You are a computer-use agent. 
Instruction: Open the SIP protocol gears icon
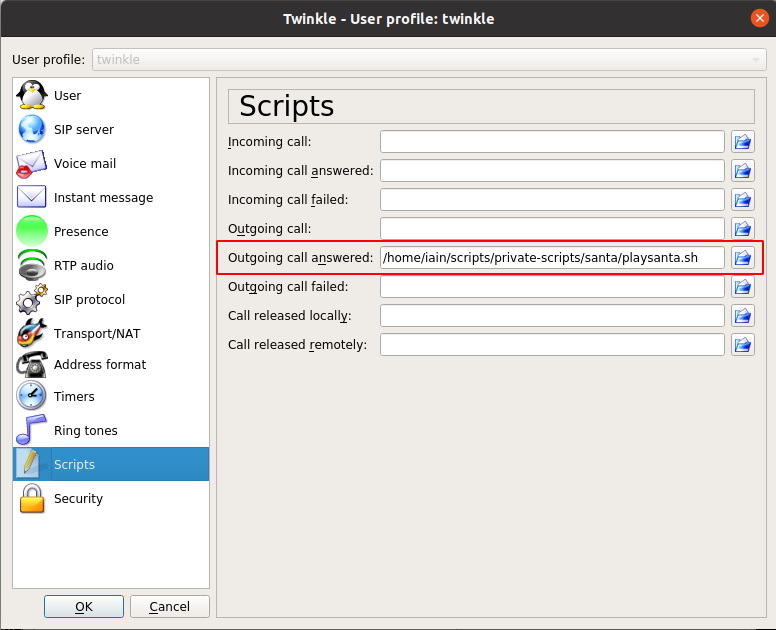[32, 299]
